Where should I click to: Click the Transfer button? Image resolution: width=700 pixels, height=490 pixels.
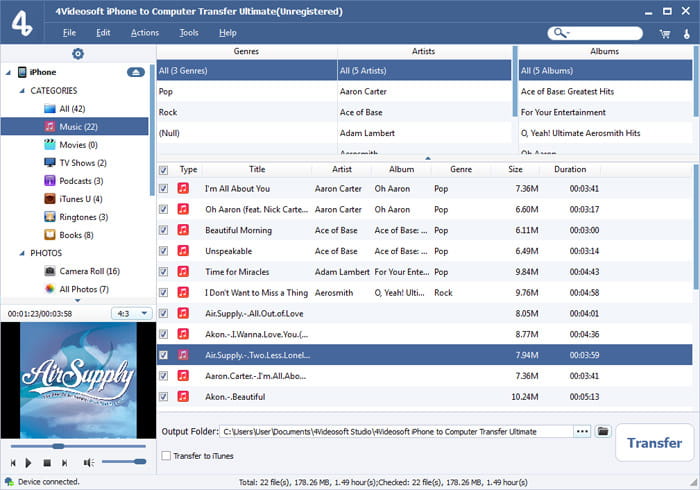[x=654, y=442]
